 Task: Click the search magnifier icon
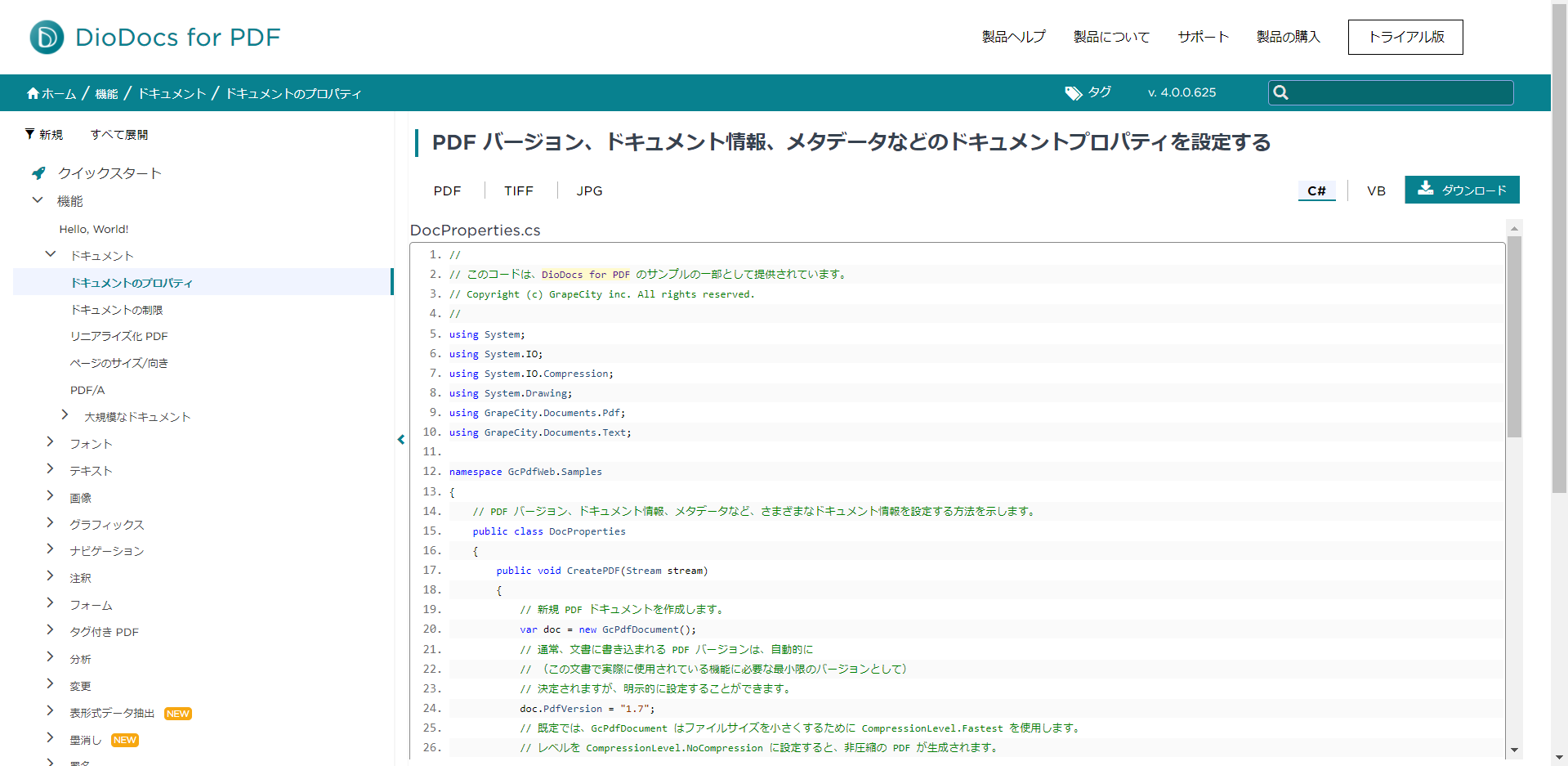coord(1280,92)
